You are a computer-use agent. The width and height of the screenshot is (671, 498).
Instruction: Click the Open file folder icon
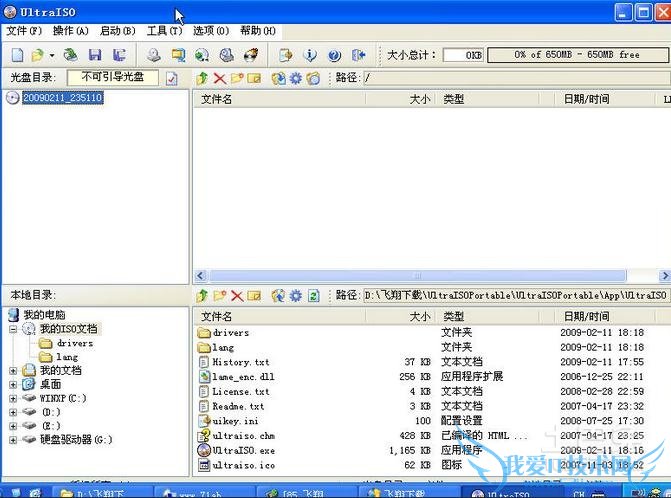[x=38, y=55]
